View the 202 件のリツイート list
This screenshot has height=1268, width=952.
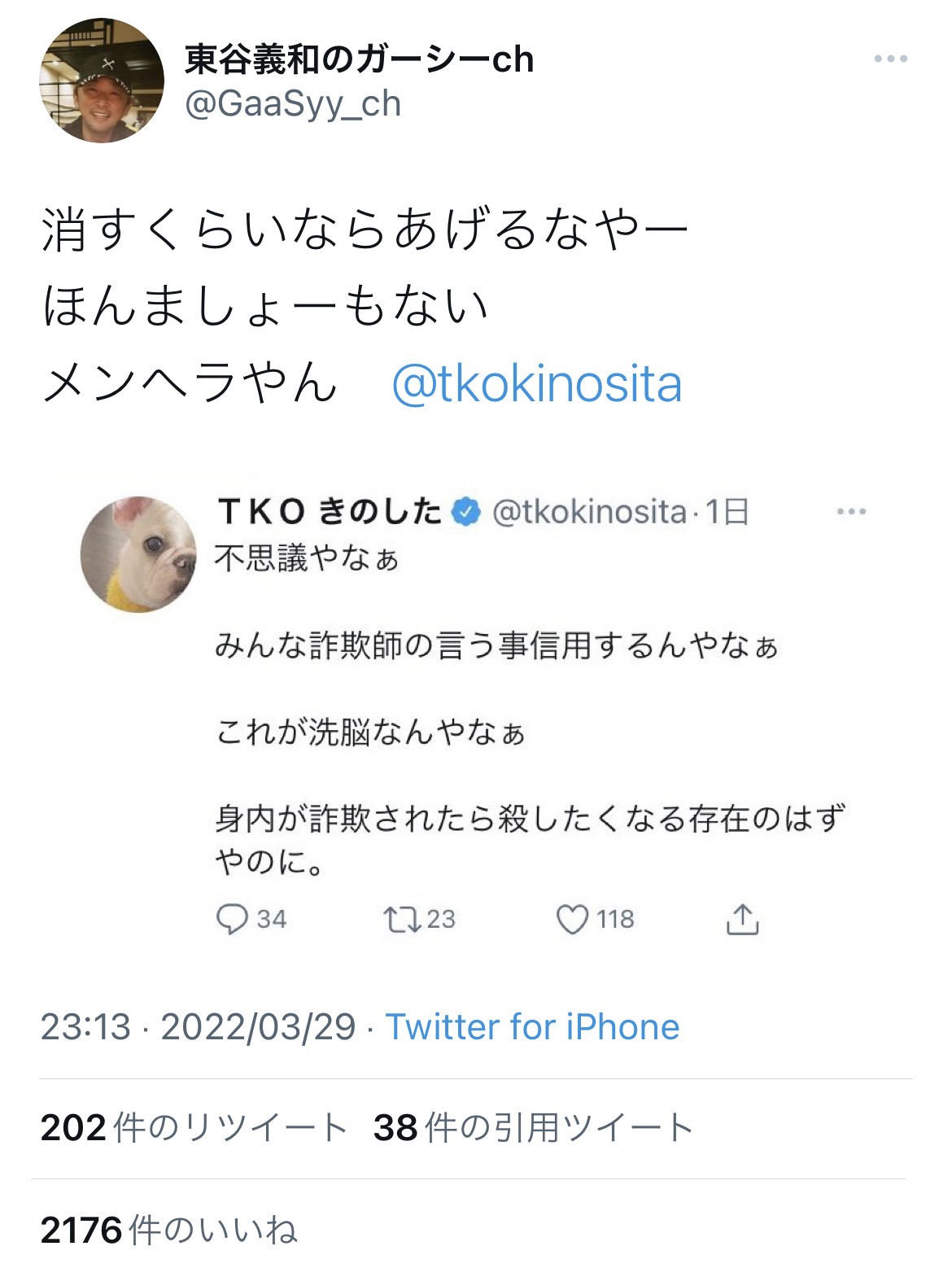click(x=194, y=1128)
